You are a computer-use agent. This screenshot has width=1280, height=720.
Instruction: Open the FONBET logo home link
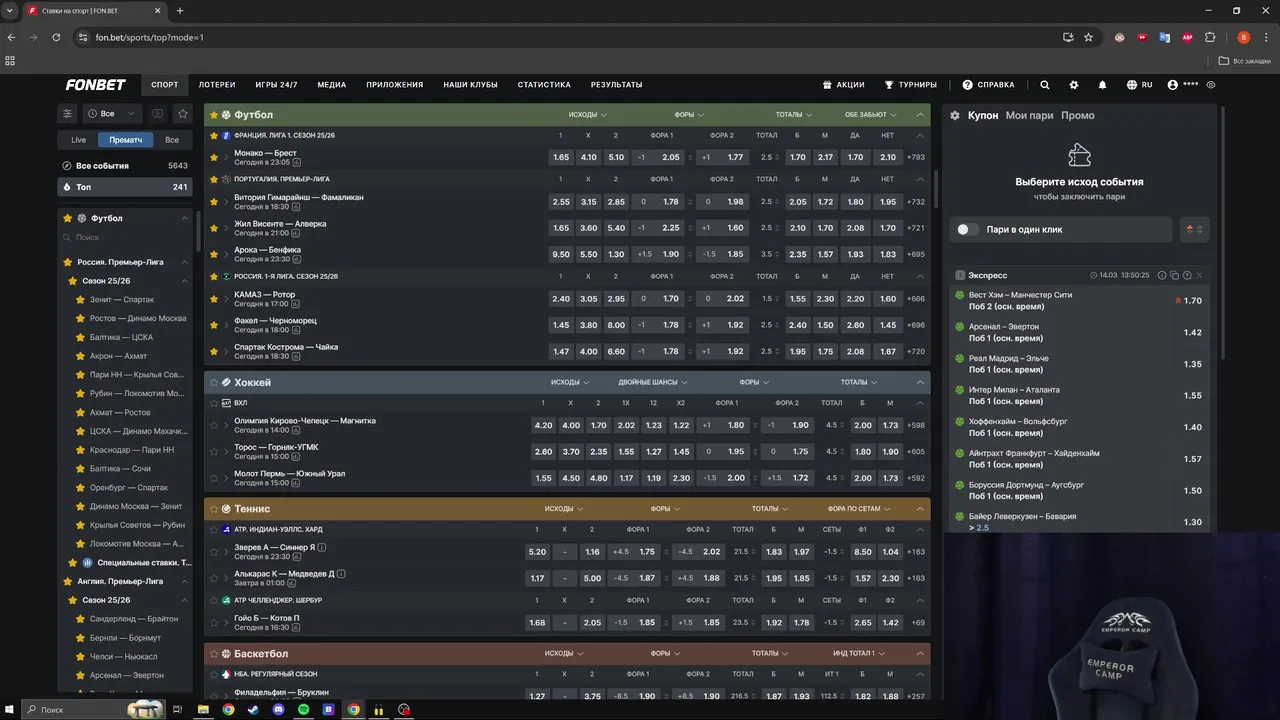pos(95,85)
